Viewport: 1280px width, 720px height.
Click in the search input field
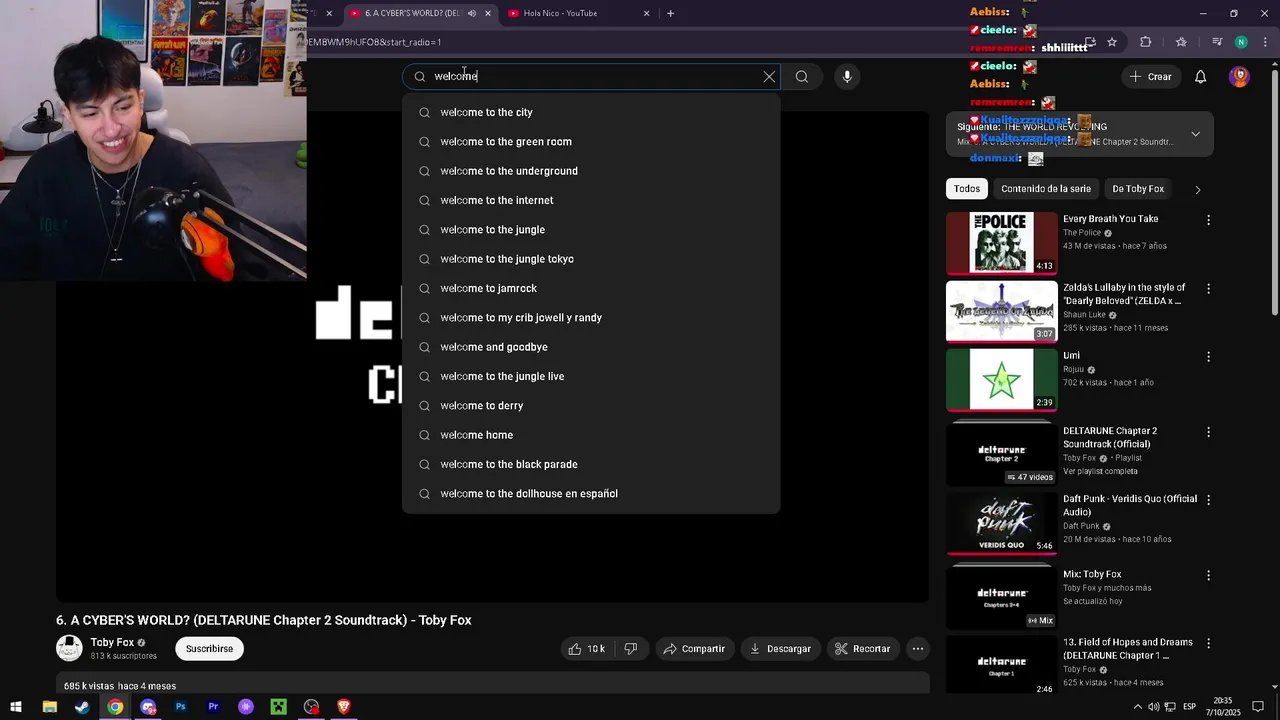[590, 76]
